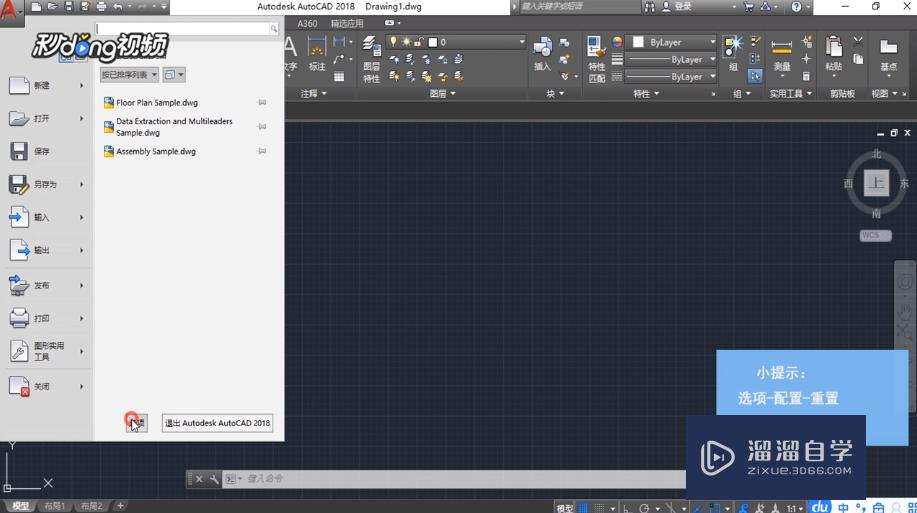Toggle the highlighted group selection icon
917x513 pixels.
pyautogui.click(x=755, y=76)
